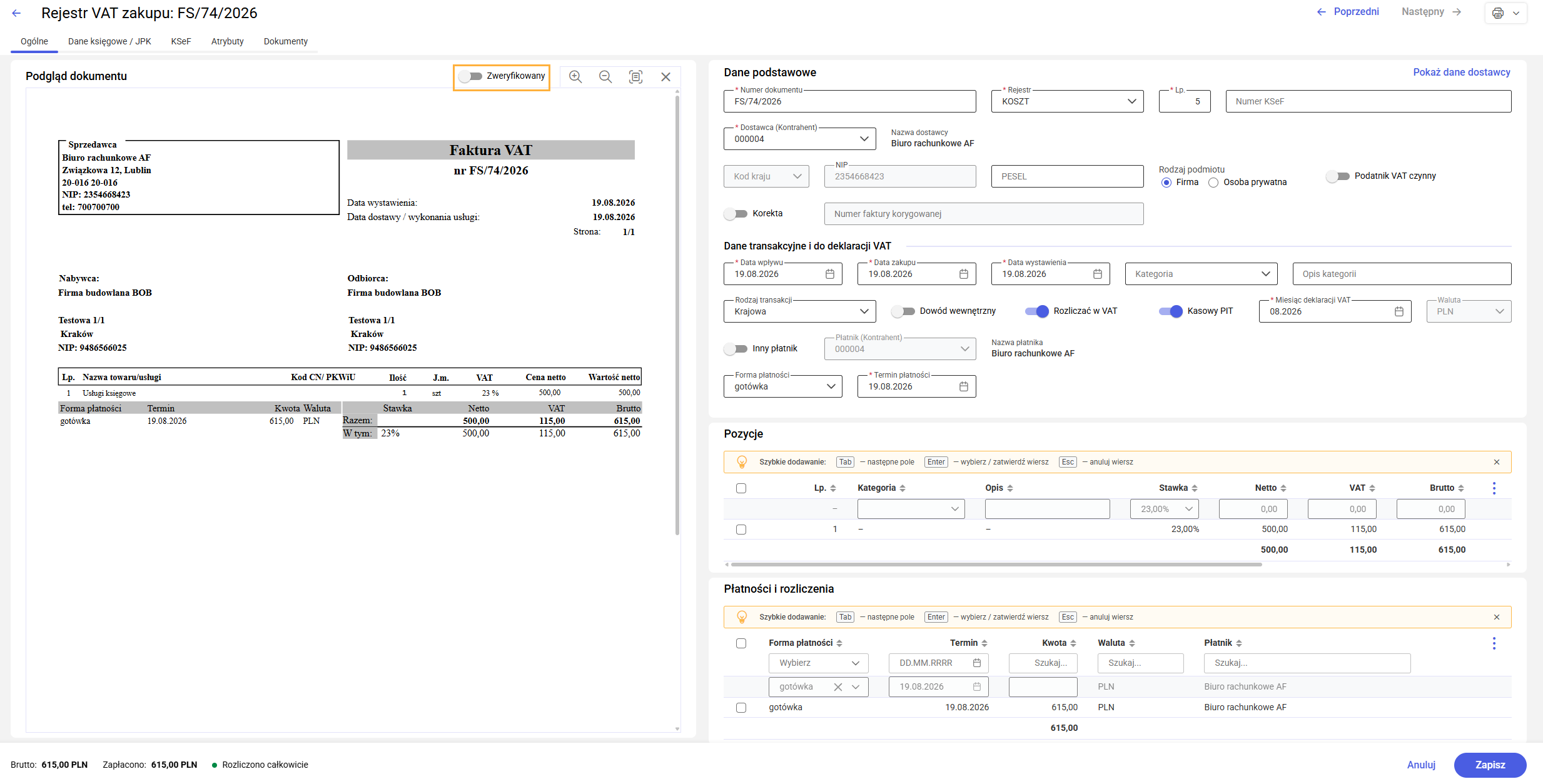Zoom out the document preview

click(x=605, y=76)
